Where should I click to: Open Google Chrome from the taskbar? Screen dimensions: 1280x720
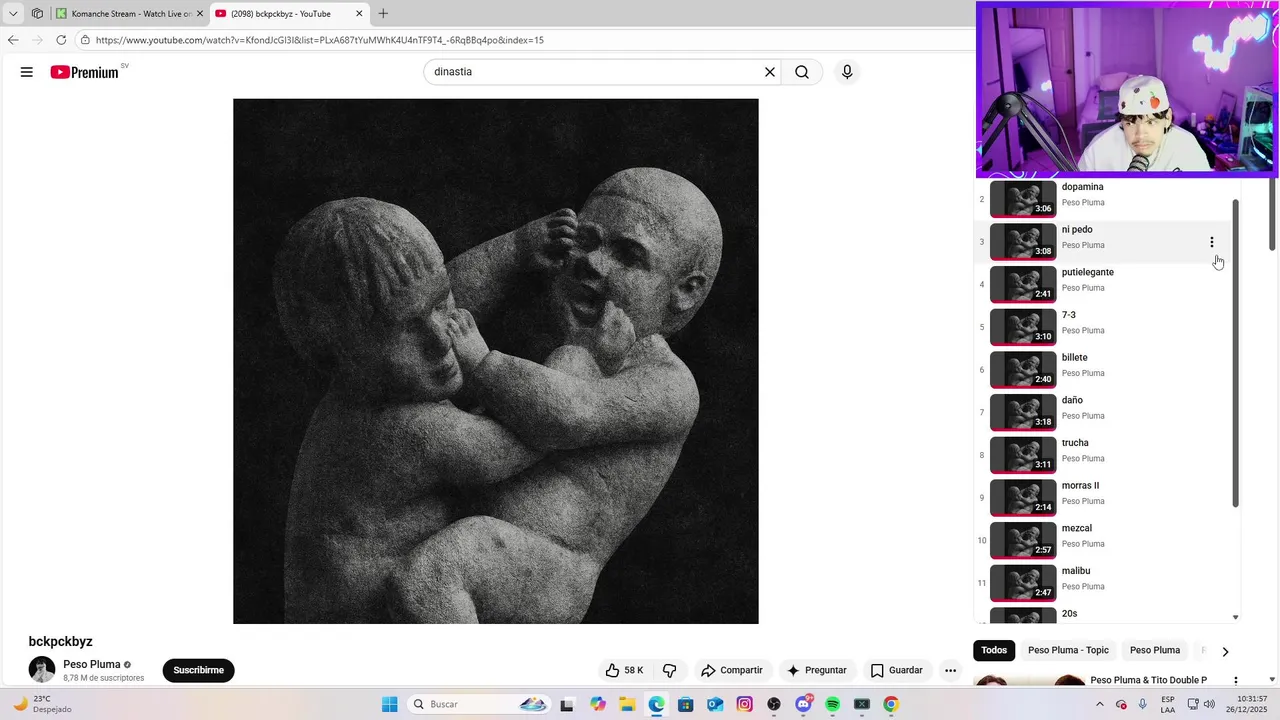(891, 704)
